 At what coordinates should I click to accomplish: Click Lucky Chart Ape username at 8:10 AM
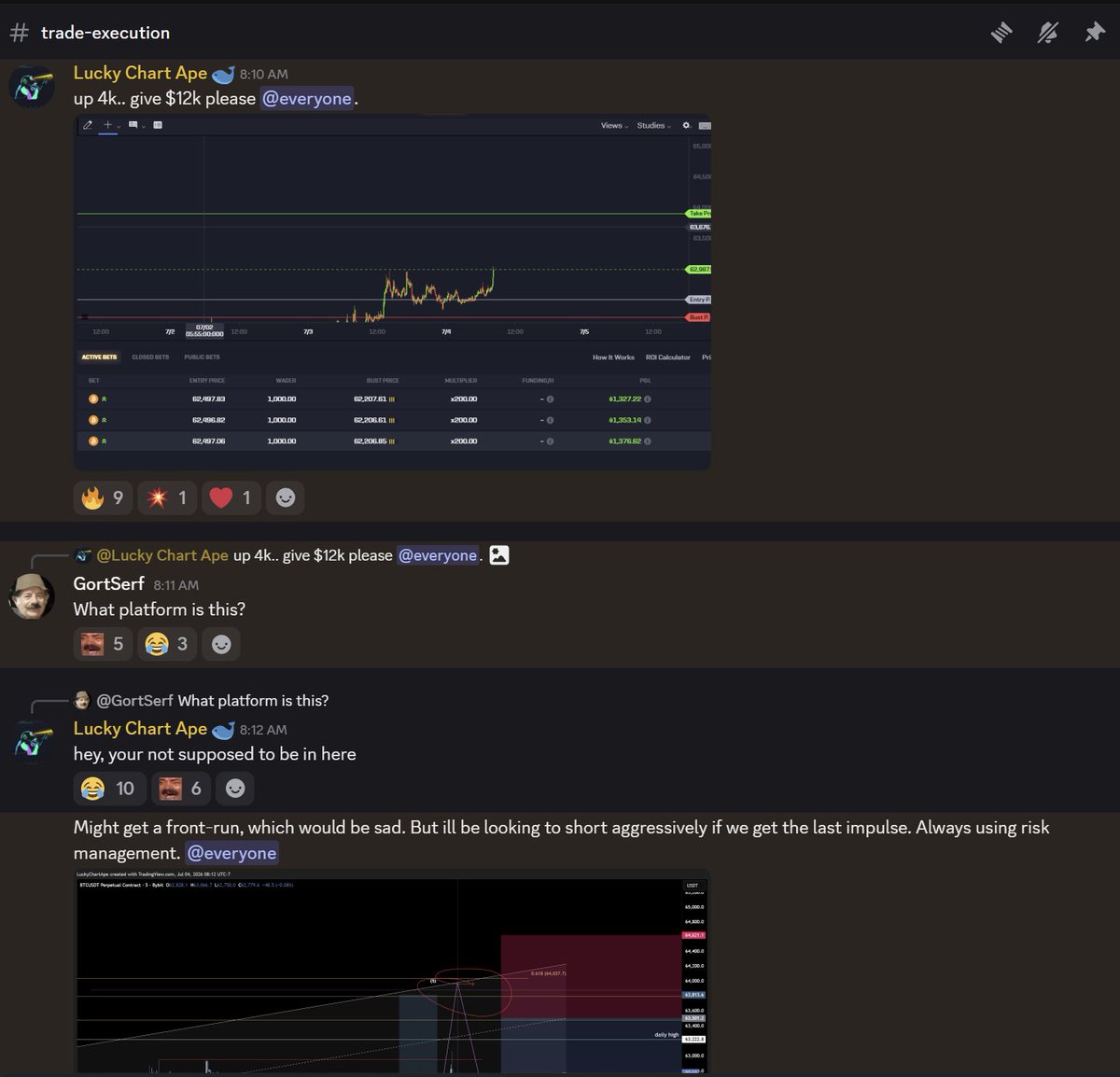[x=140, y=73]
